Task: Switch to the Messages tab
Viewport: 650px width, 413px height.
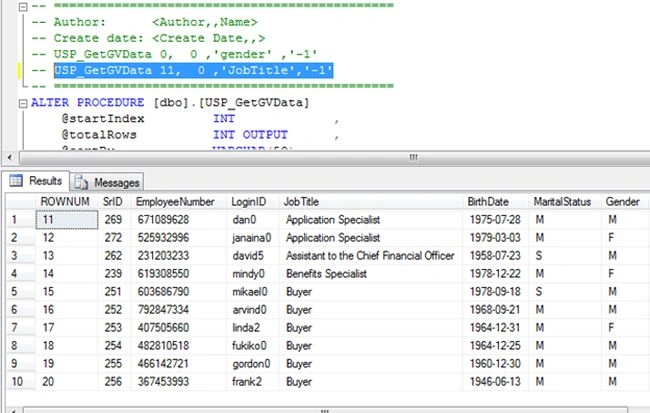Action: pyautogui.click(x=107, y=182)
